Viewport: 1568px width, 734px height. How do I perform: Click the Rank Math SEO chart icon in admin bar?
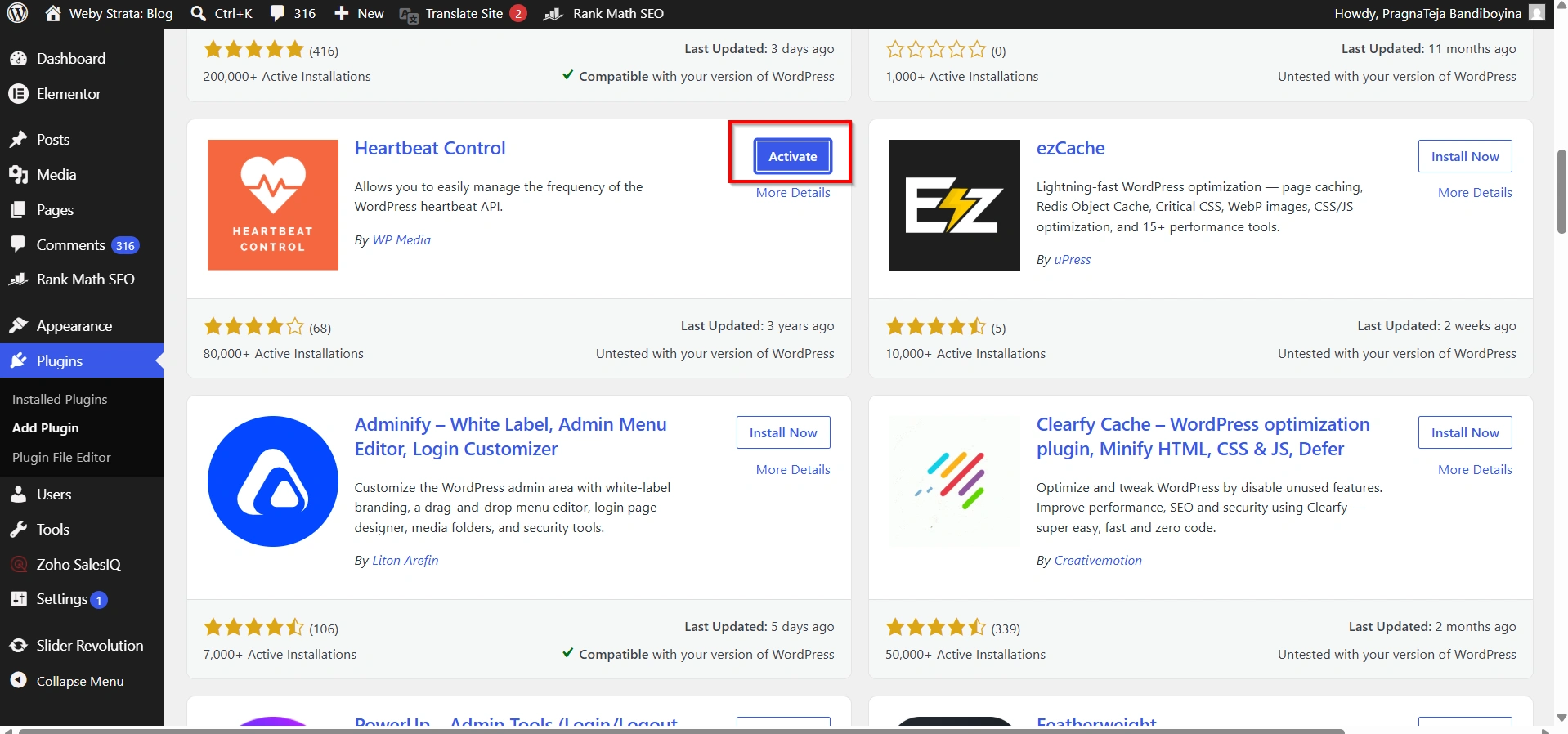tap(553, 13)
